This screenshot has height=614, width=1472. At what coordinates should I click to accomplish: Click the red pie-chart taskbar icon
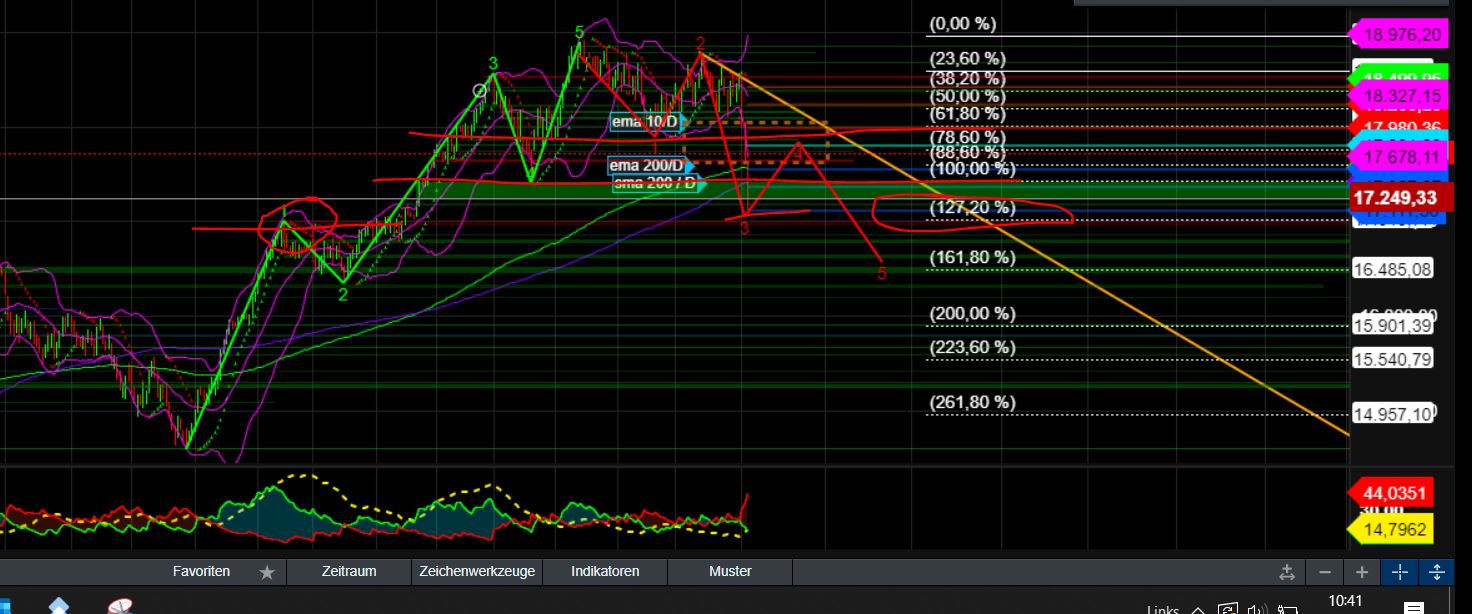[x=122, y=605]
